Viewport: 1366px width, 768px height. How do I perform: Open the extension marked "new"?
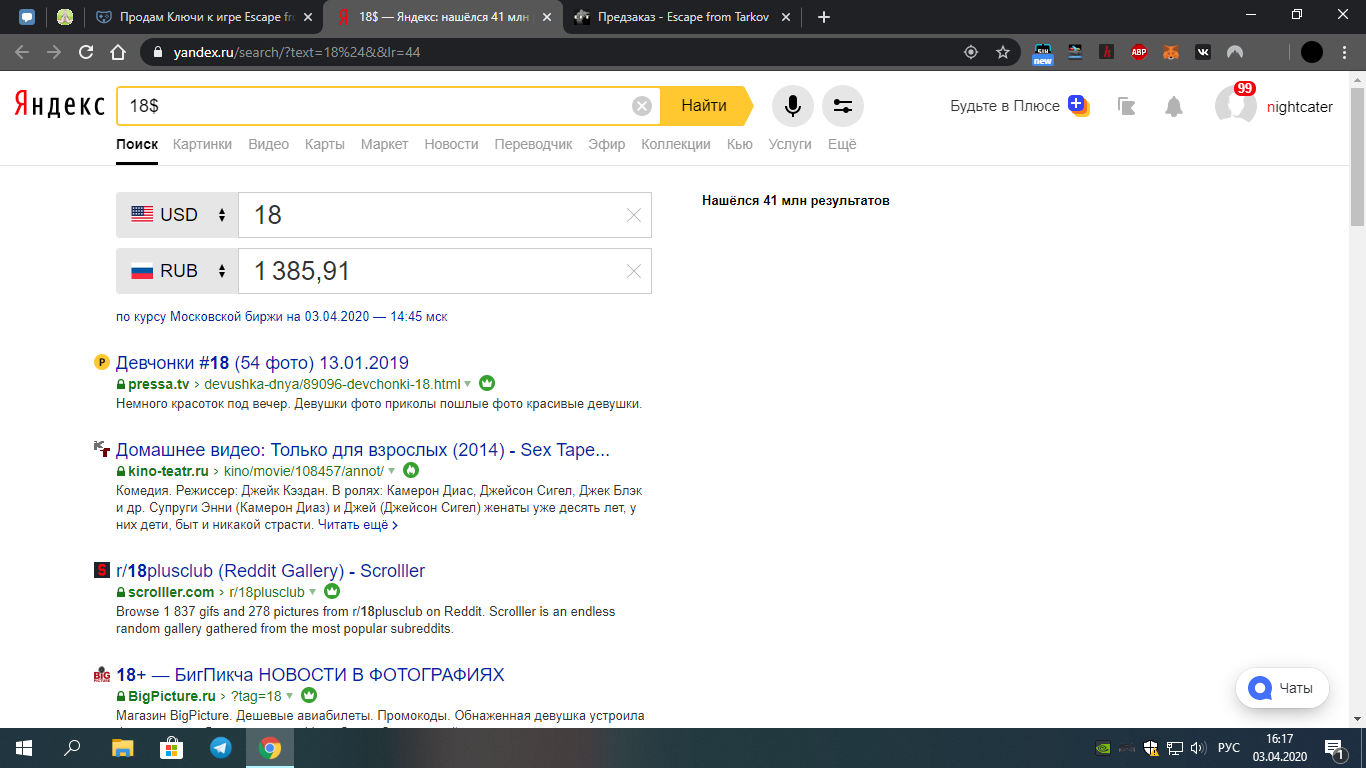1043,53
